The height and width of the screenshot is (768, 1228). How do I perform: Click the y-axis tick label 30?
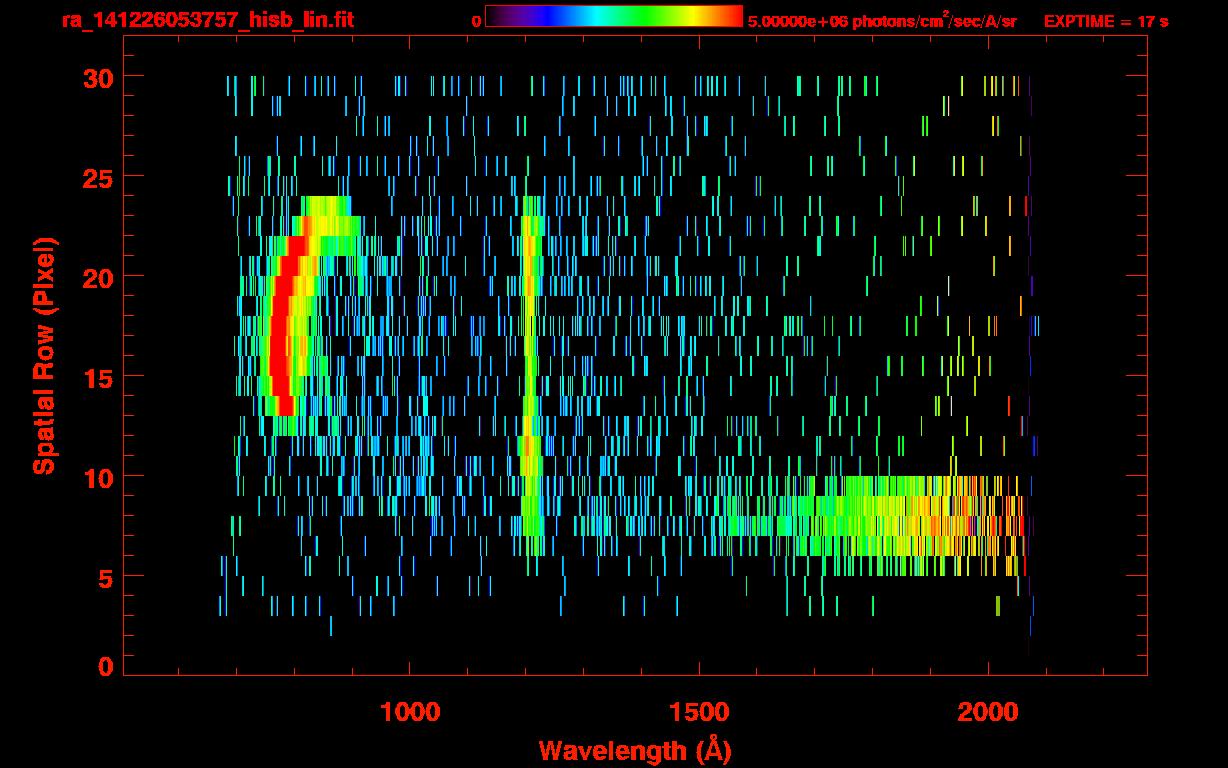coord(99,77)
